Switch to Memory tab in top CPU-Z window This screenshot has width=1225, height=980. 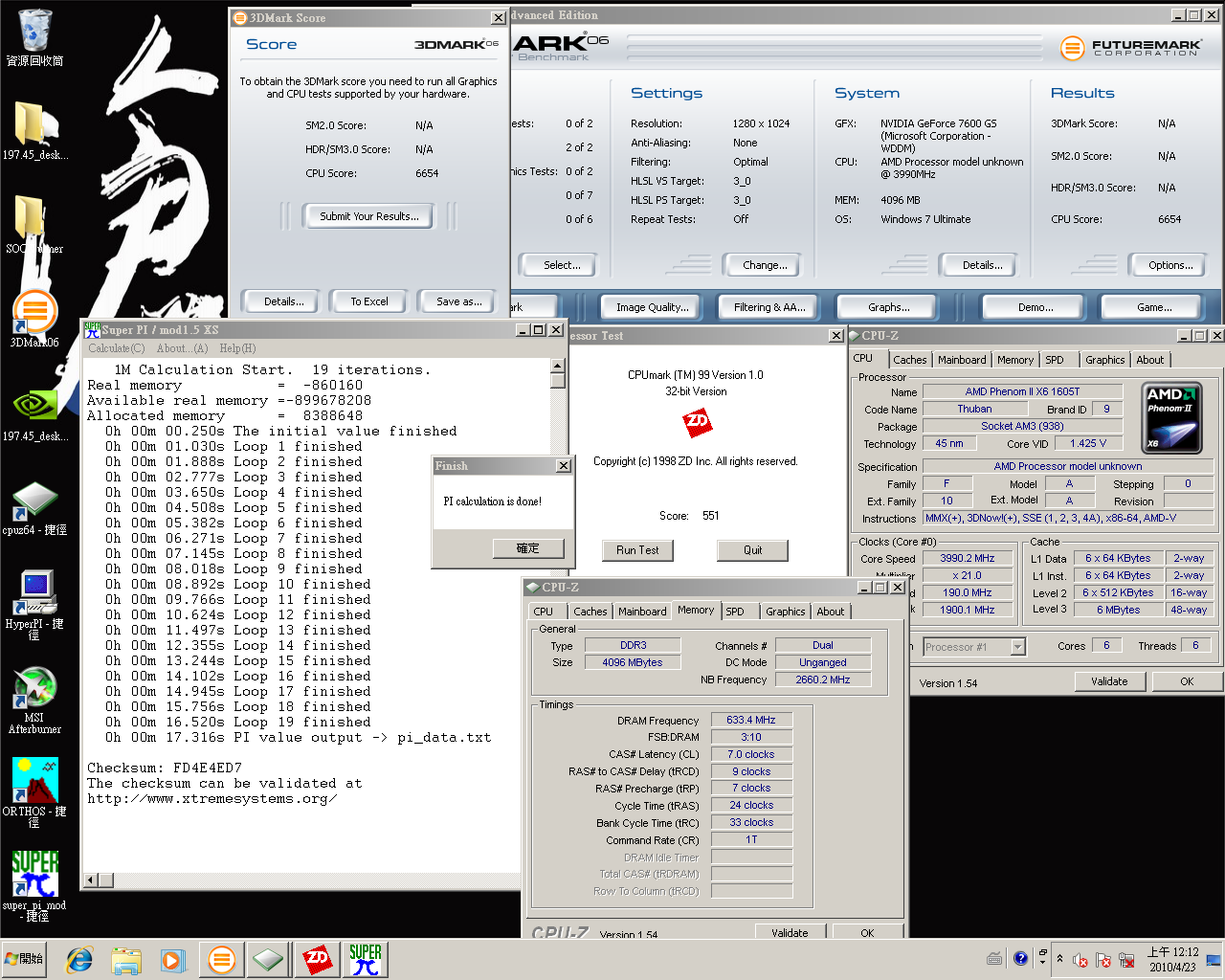pyautogui.click(x=1014, y=360)
